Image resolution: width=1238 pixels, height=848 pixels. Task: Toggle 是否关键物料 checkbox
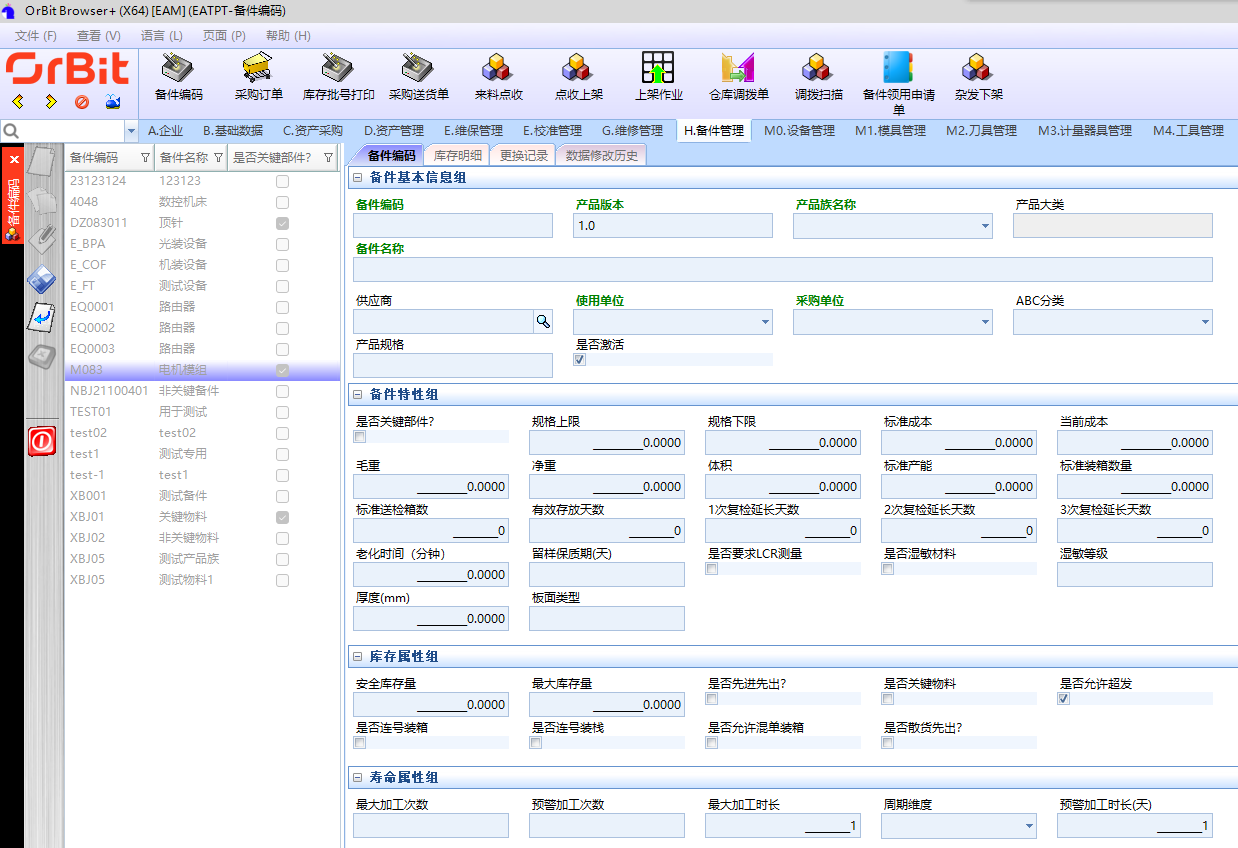887,699
